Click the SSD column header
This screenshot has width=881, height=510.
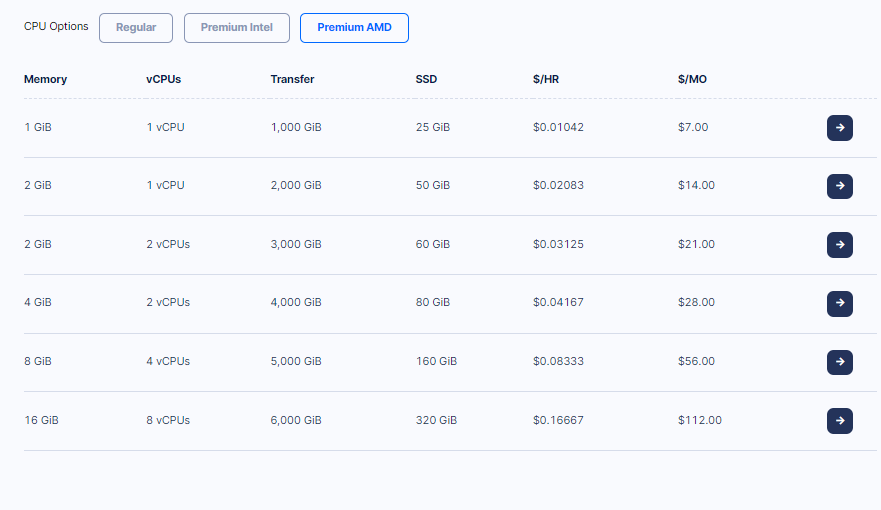426,79
